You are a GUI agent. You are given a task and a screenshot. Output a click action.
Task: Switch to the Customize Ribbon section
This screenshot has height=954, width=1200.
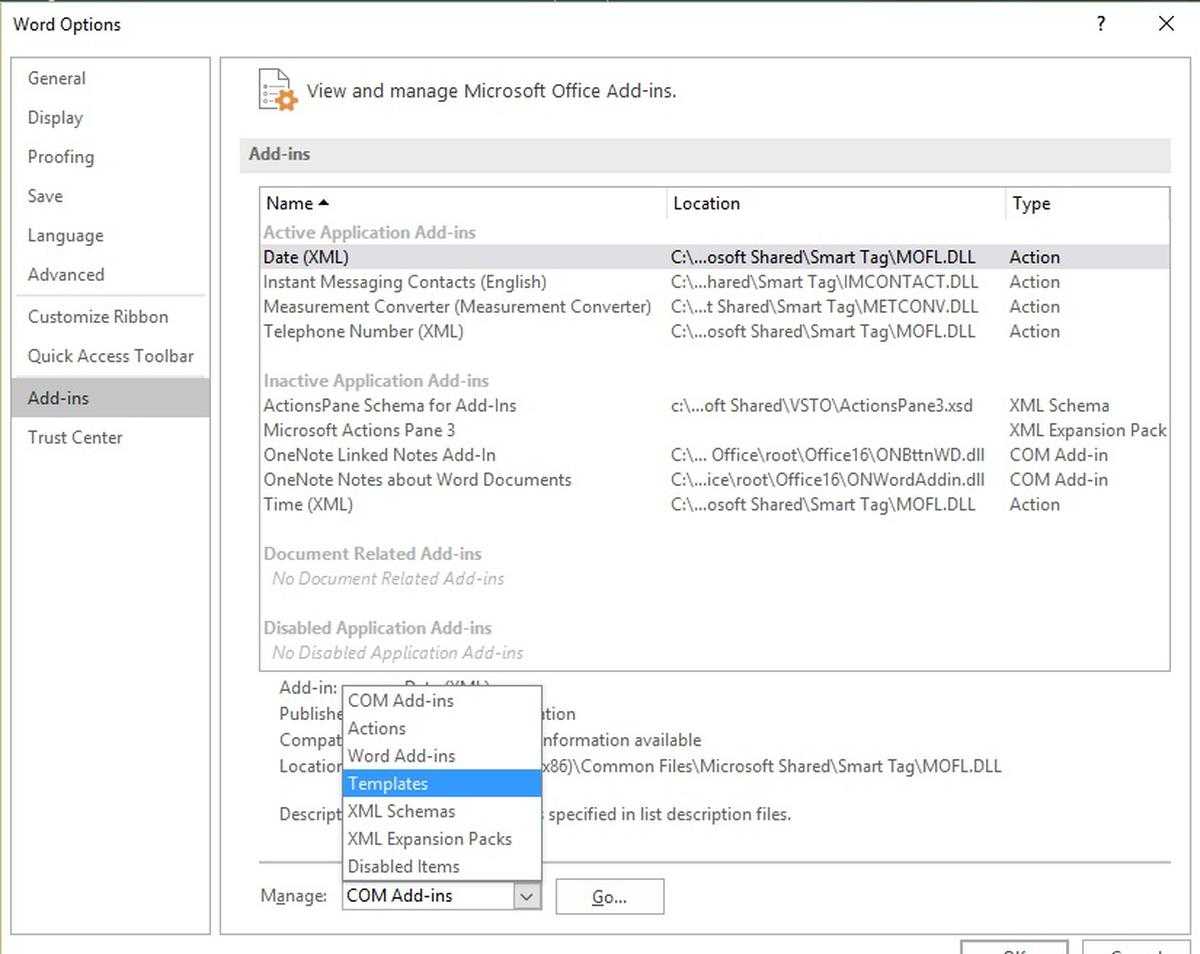pos(98,316)
